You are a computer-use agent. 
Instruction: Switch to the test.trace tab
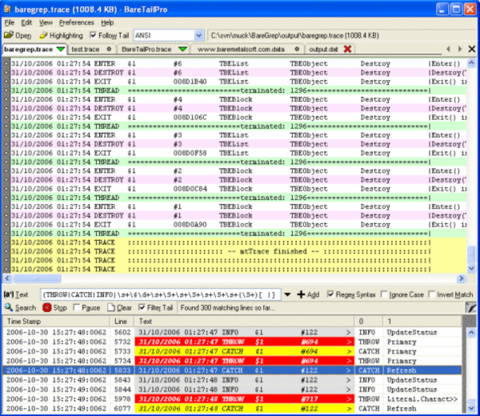(x=85, y=49)
